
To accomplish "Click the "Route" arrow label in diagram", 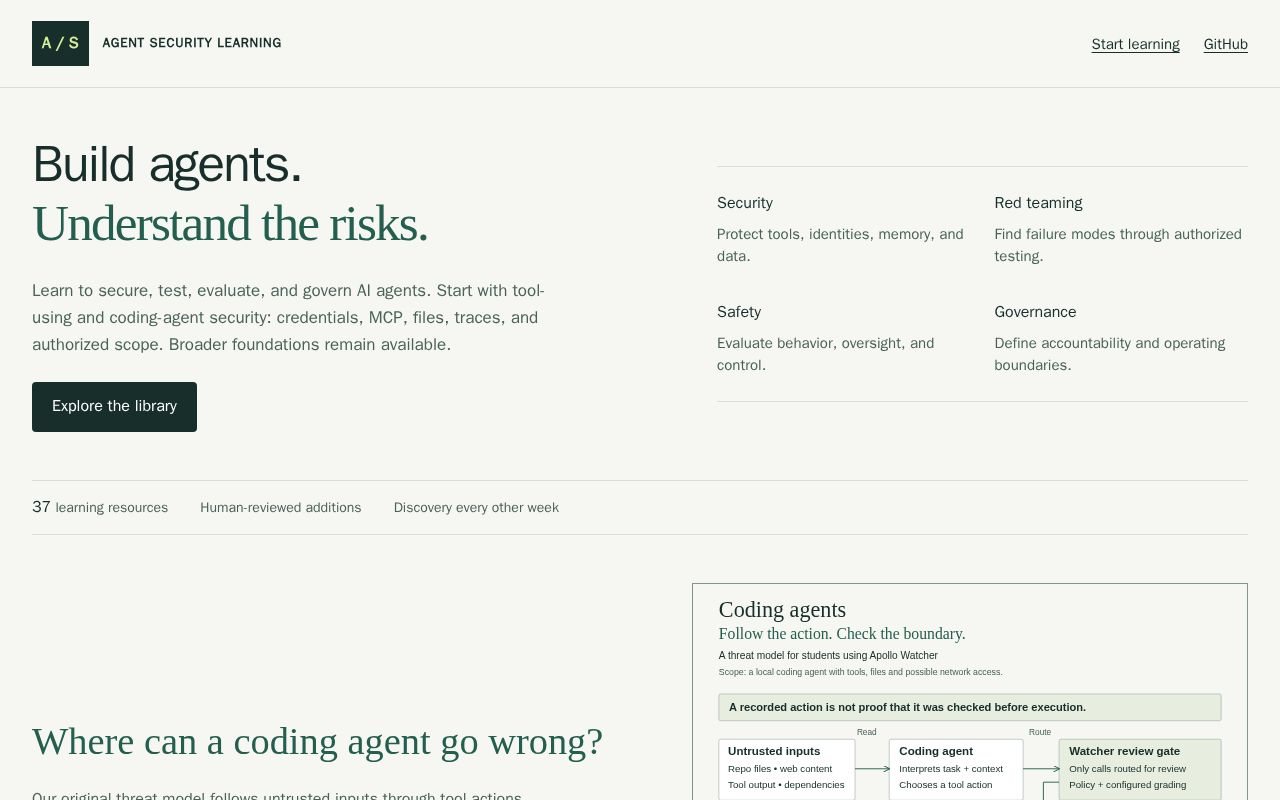I will tap(1040, 732).
